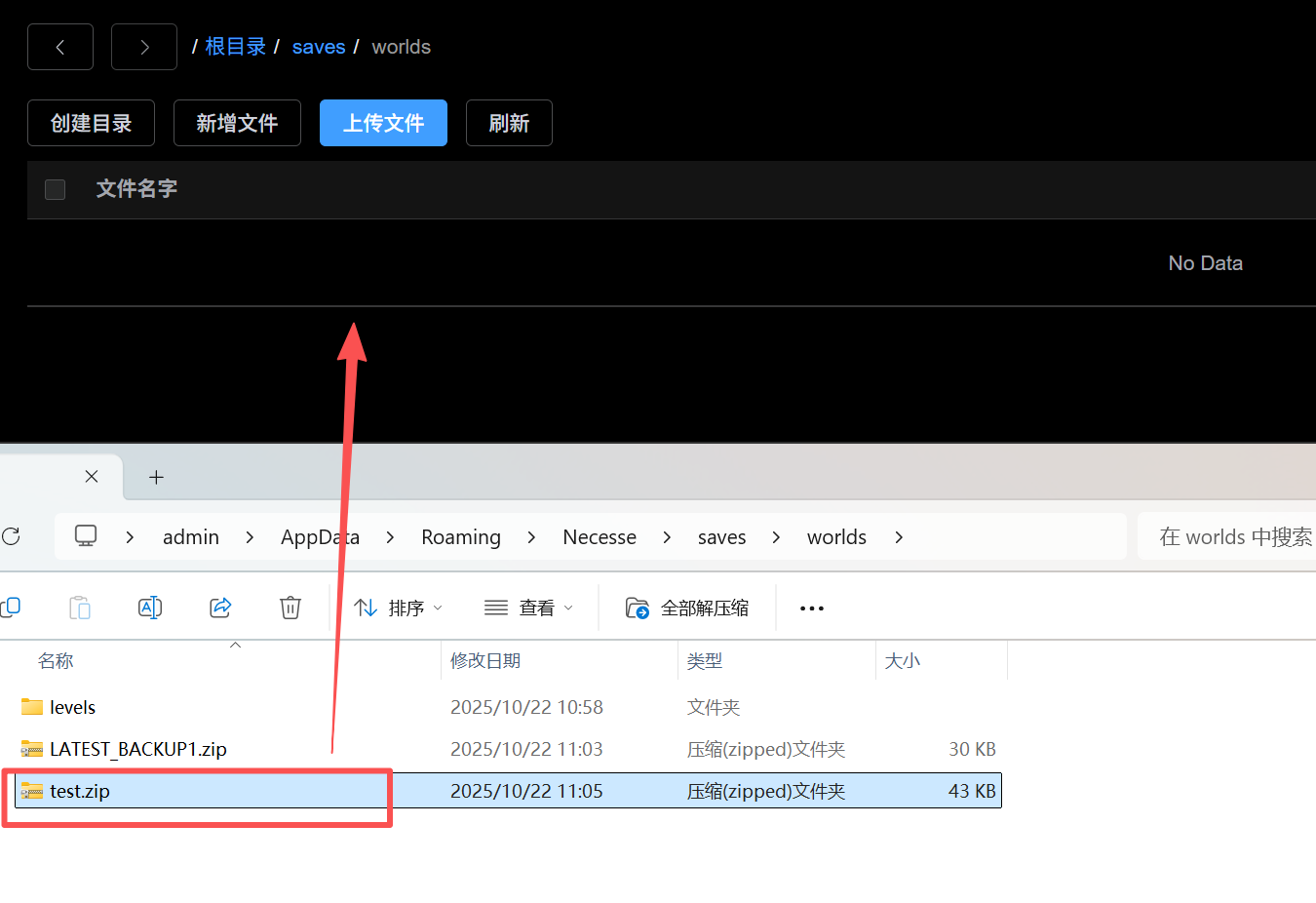Go to saves breadcrumb link
This screenshot has width=1316, height=903.
click(319, 47)
